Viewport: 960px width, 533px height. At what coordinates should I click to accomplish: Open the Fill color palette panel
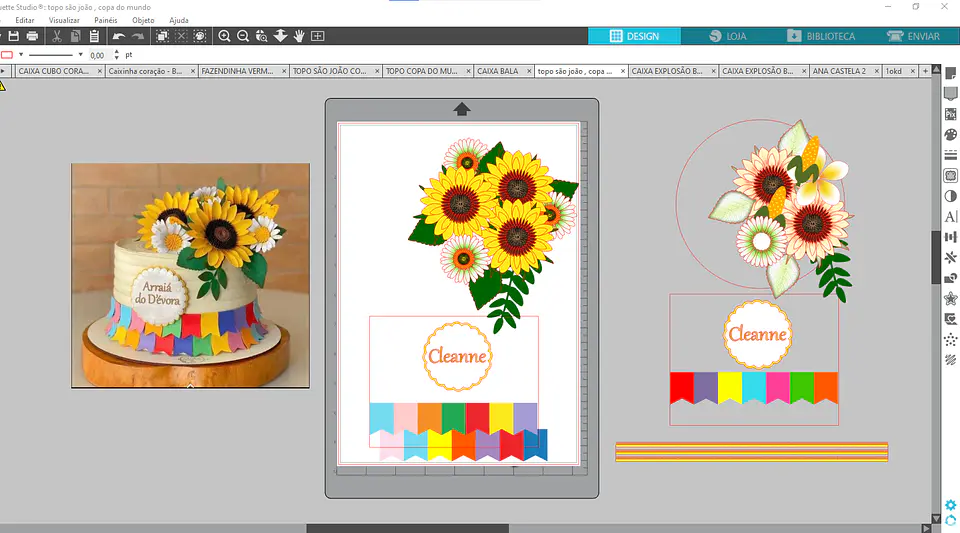pos(950,135)
